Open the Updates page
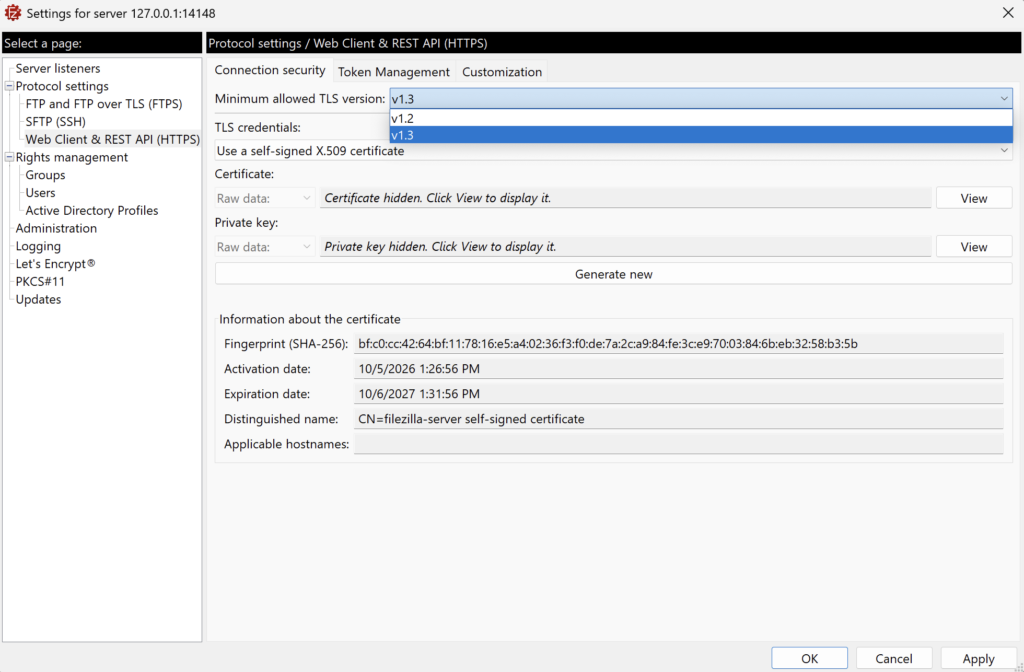 click(38, 300)
